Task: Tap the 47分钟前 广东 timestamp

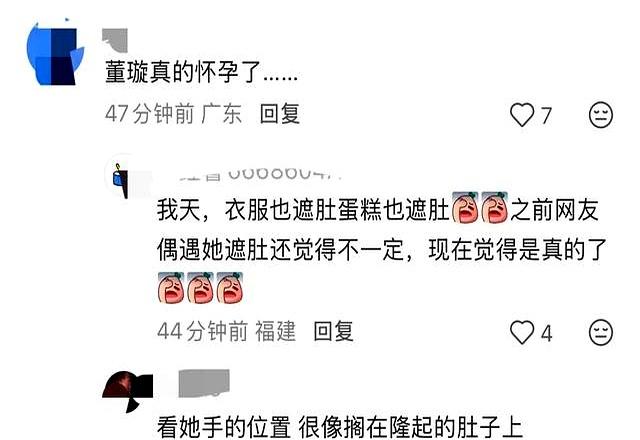Action: coord(173,114)
